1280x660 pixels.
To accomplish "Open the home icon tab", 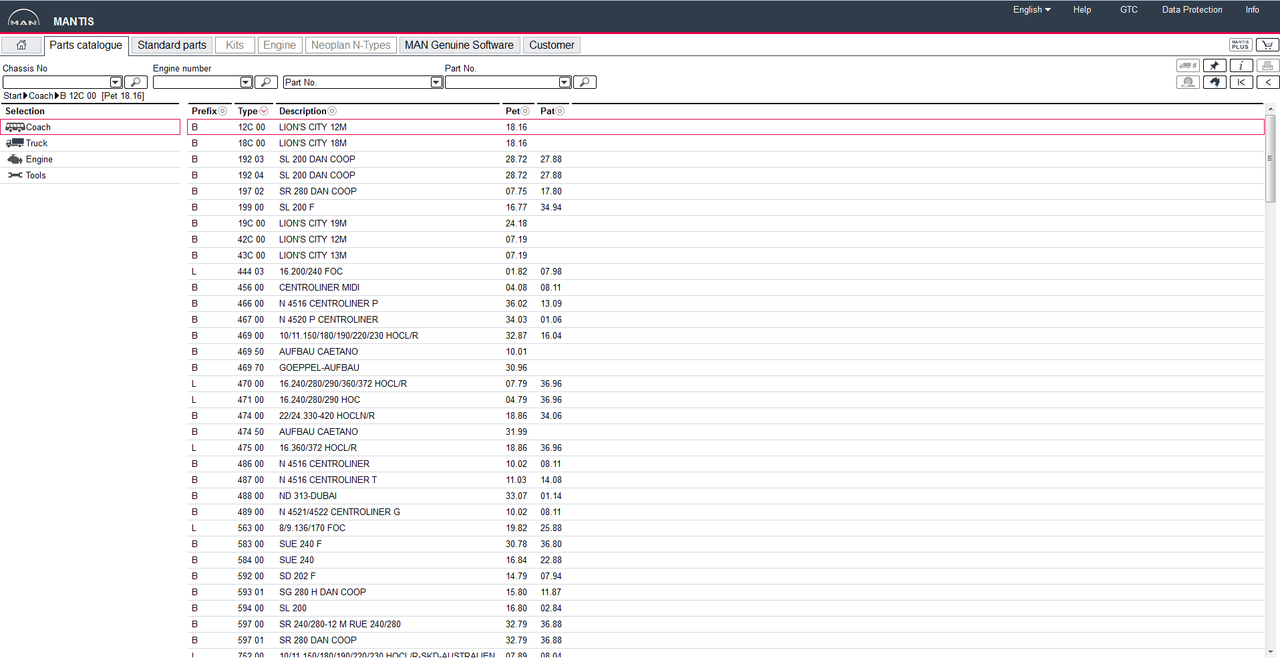I will coord(21,45).
